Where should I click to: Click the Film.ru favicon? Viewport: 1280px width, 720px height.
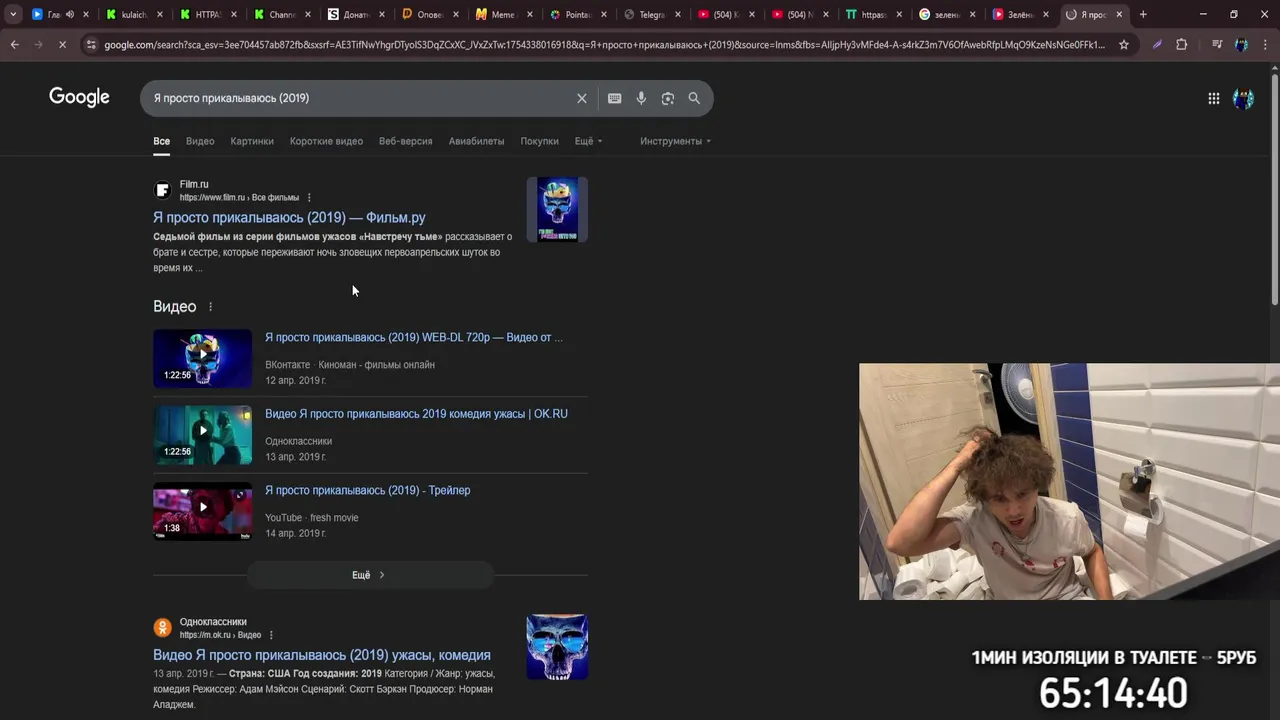pos(162,190)
